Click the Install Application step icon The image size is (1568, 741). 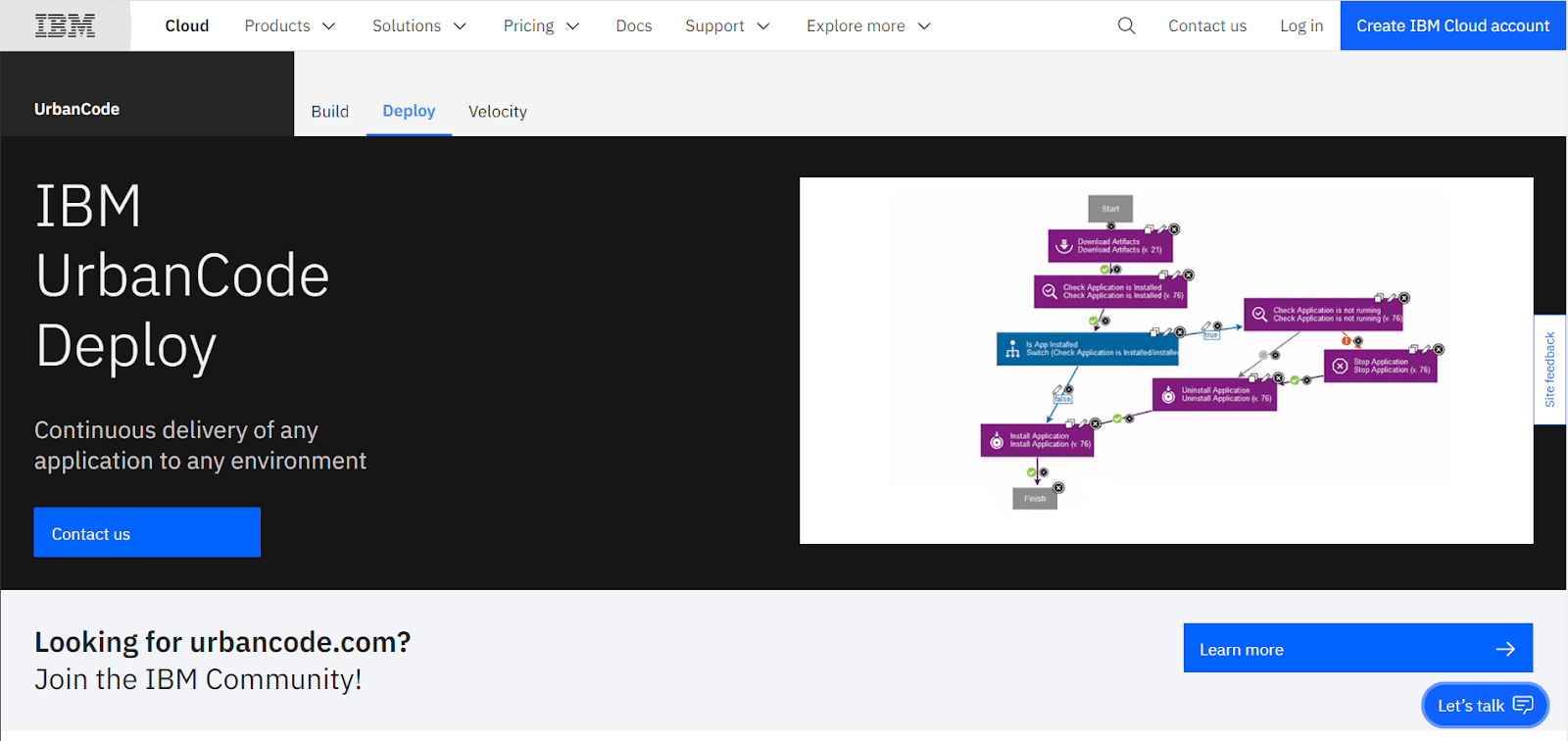tap(997, 441)
